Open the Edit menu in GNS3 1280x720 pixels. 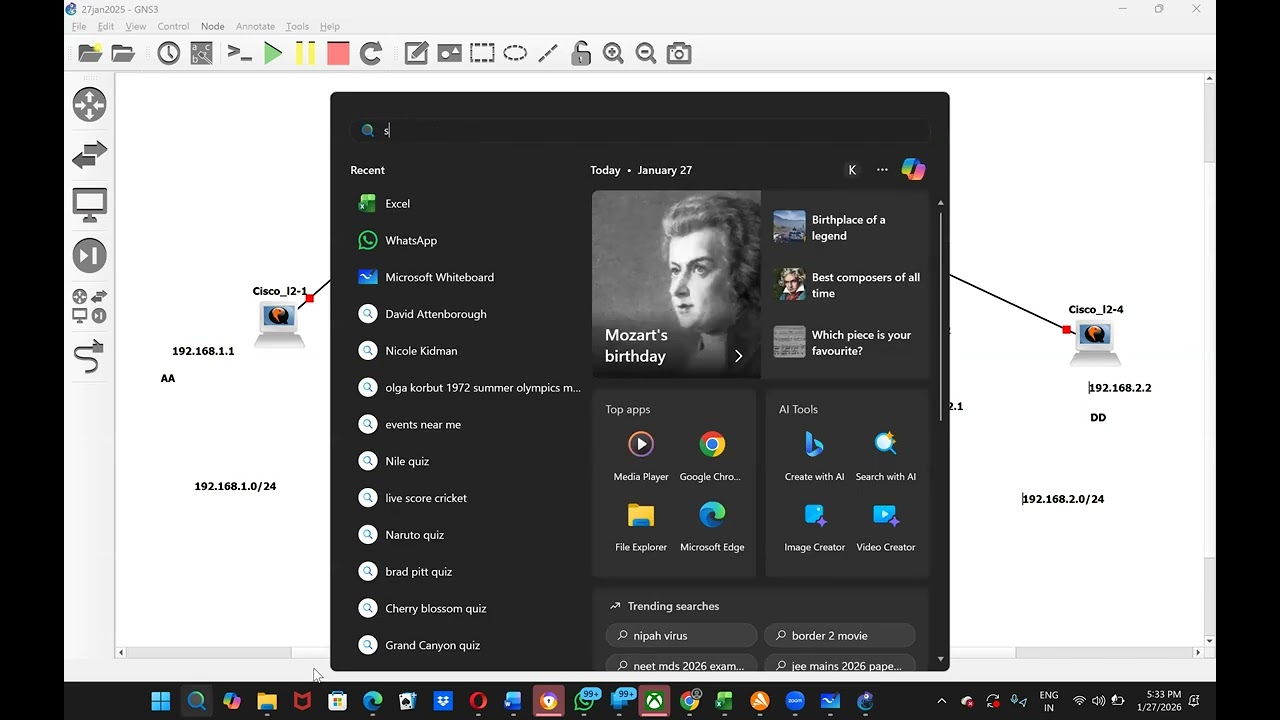106,26
